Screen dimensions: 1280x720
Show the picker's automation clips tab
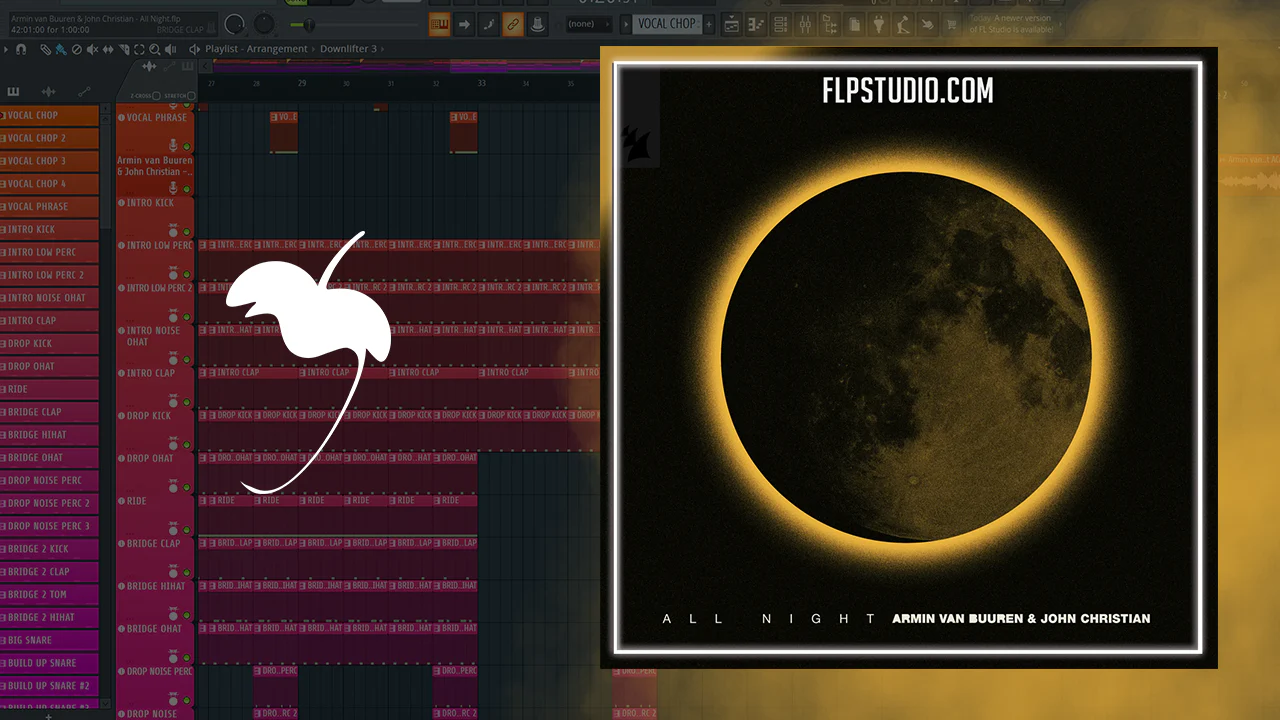click(84, 92)
